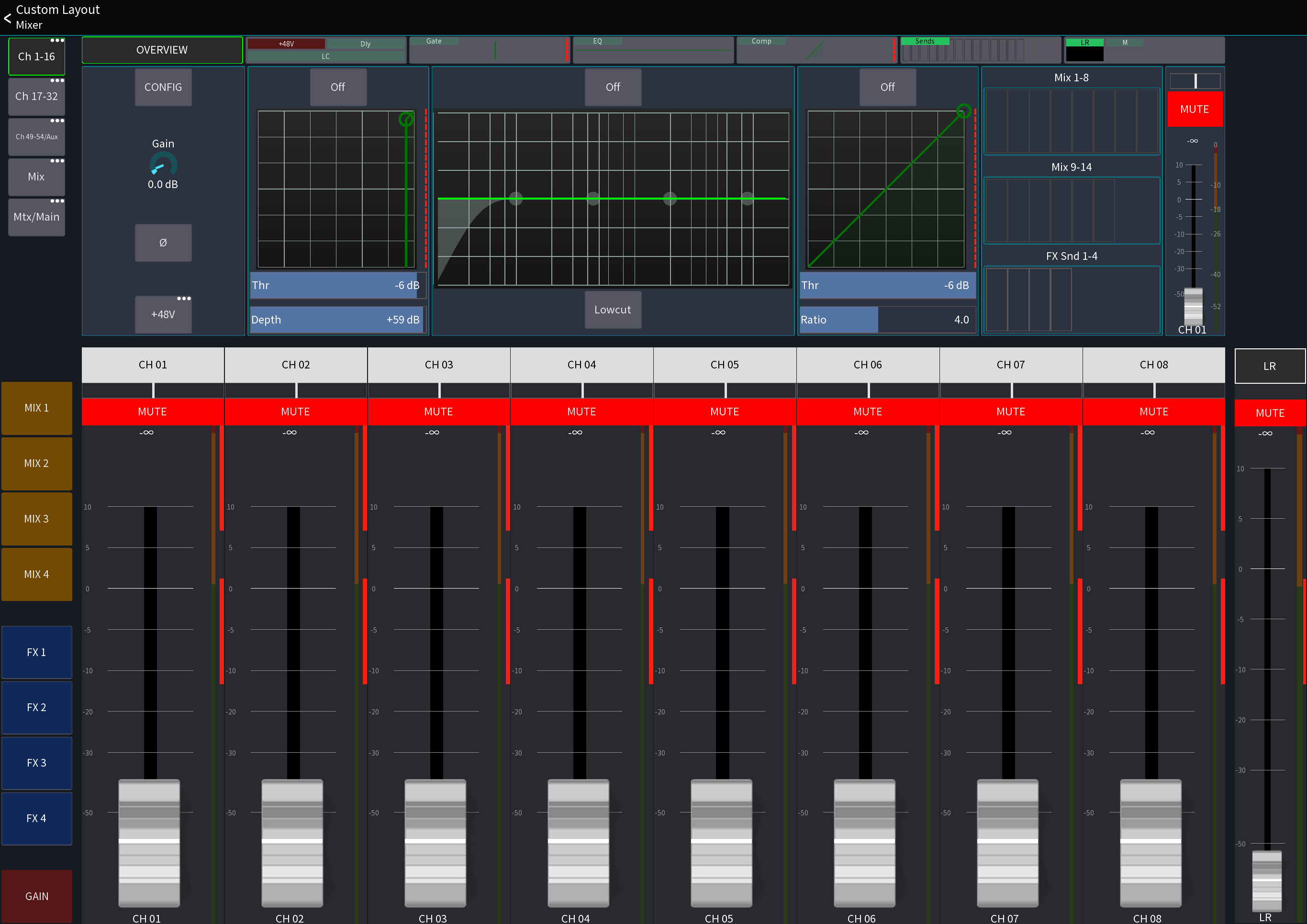This screenshot has width=1307, height=924.
Task: Click the CH 05 pan slider
Action: [x=725, y=390]
